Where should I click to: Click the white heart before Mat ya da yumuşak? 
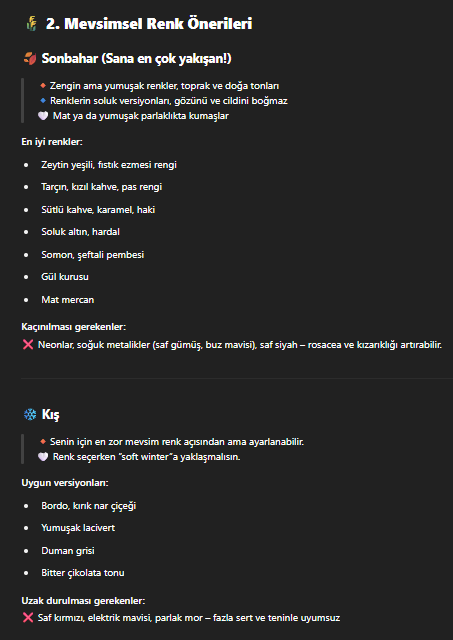[43, 116]
